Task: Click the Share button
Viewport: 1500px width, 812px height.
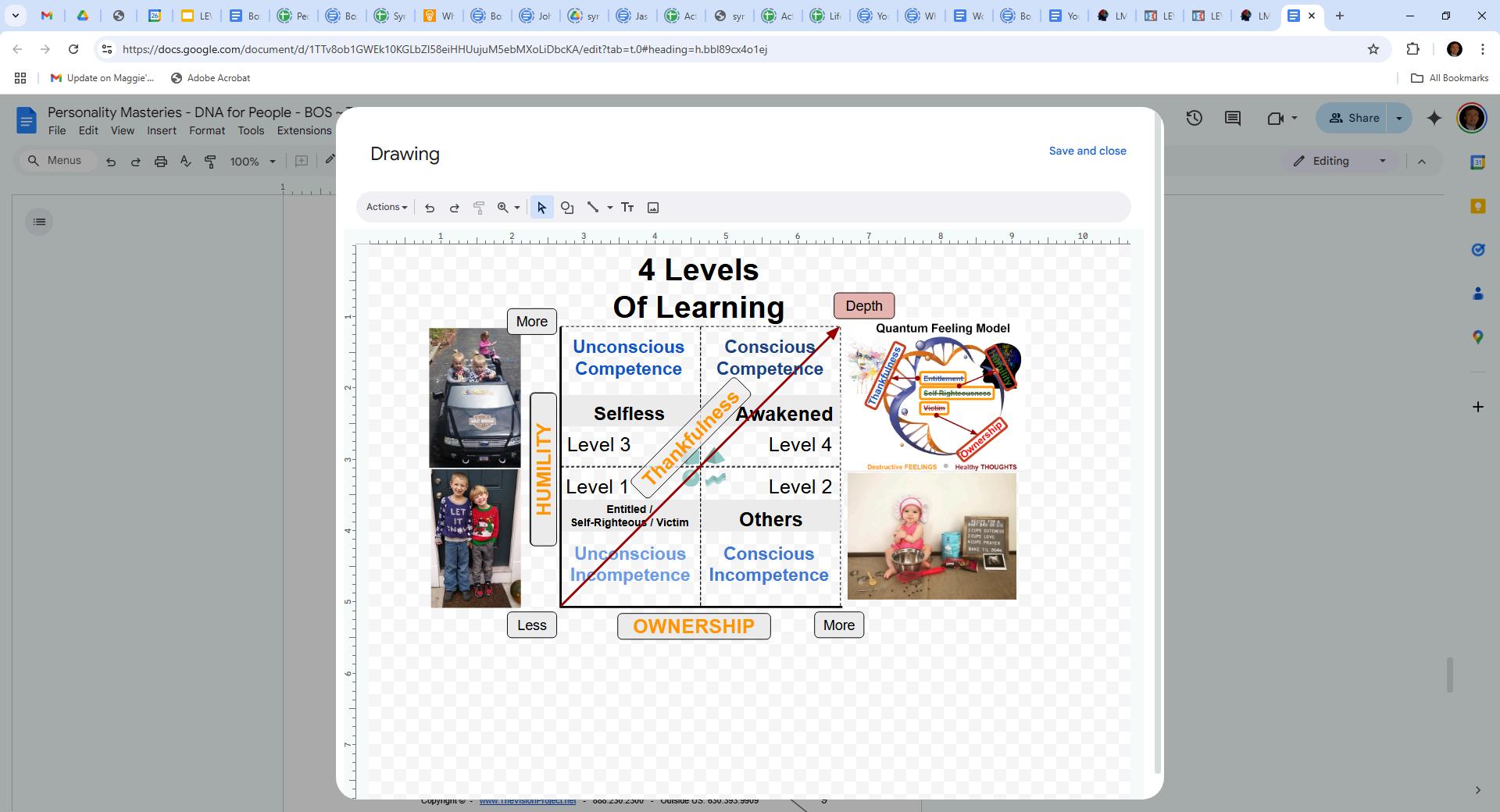Action: click(x=1355, y=118)
